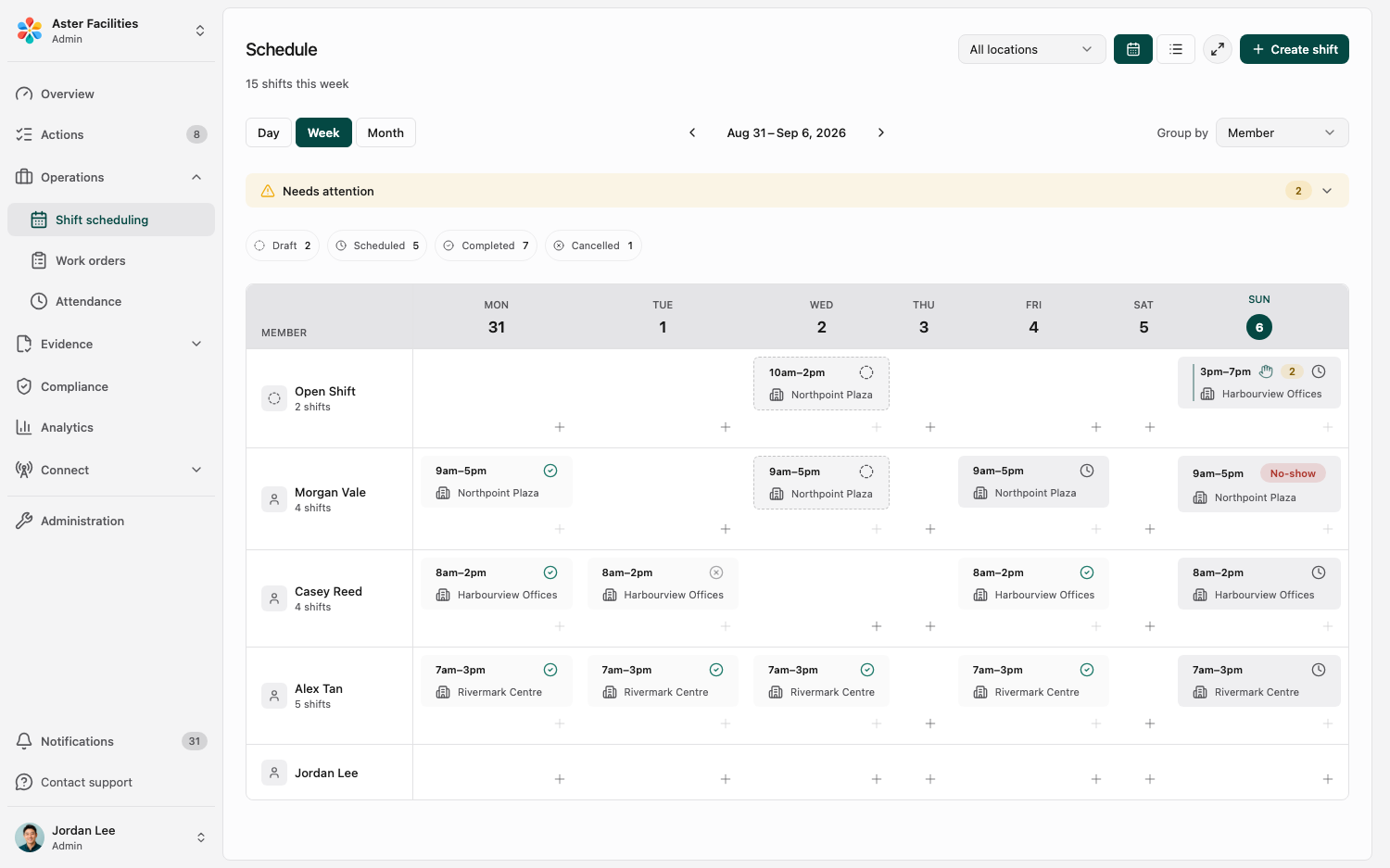Switch to Day view
Viewport: 1390px width, 868px height.
[269, 132]
